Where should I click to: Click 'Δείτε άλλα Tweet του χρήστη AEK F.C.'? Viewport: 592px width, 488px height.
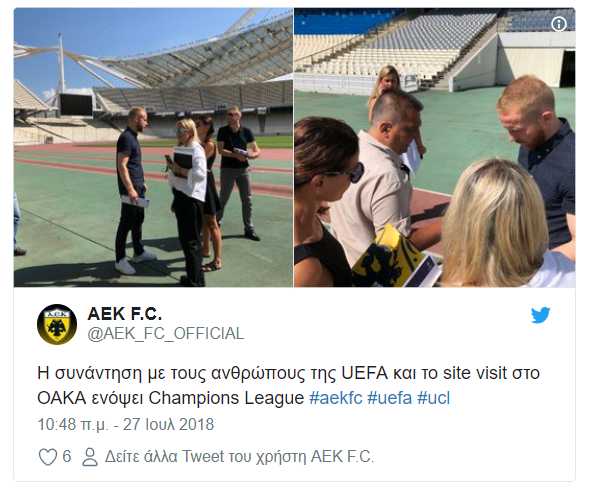[x=239, y=457]
